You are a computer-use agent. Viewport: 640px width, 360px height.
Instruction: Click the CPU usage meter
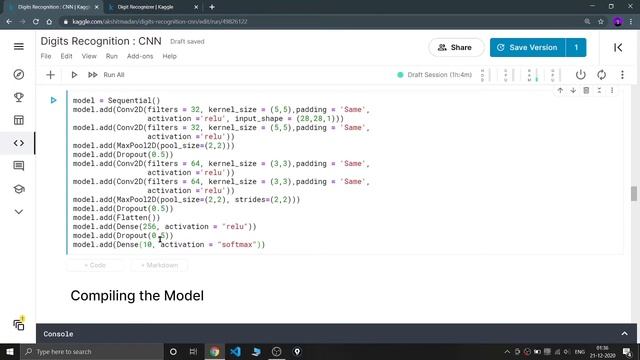509,75
